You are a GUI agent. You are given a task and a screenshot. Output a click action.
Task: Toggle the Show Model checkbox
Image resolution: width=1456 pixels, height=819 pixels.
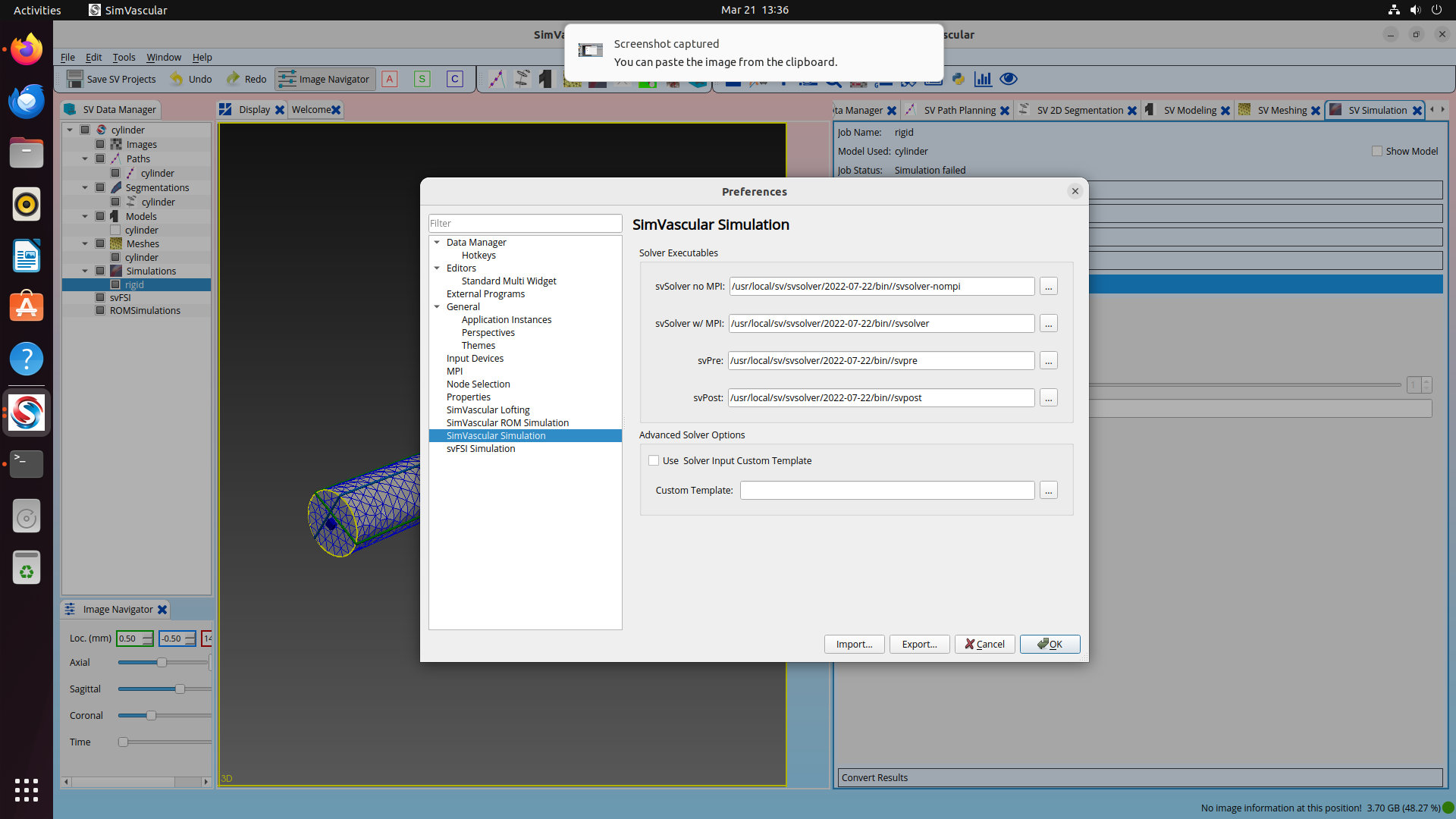coord(1377,151)
